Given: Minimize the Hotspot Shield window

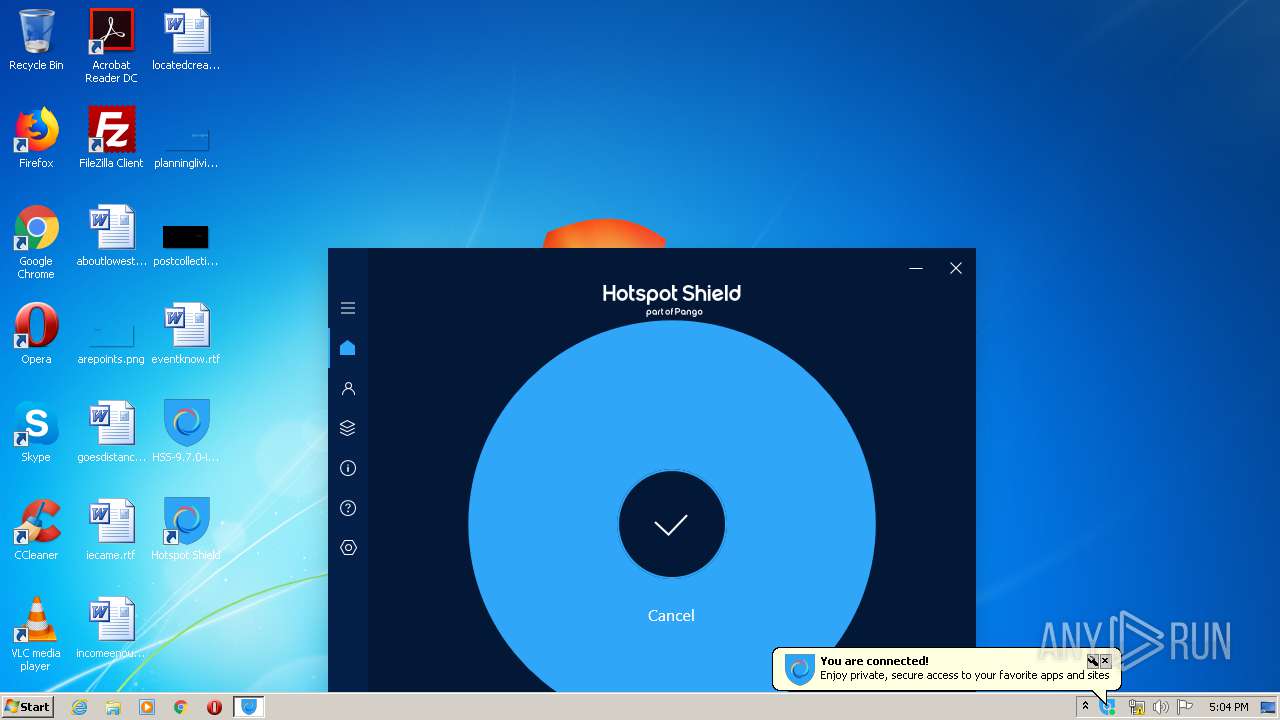Looking at the screenshot, I should click(916, 268).
